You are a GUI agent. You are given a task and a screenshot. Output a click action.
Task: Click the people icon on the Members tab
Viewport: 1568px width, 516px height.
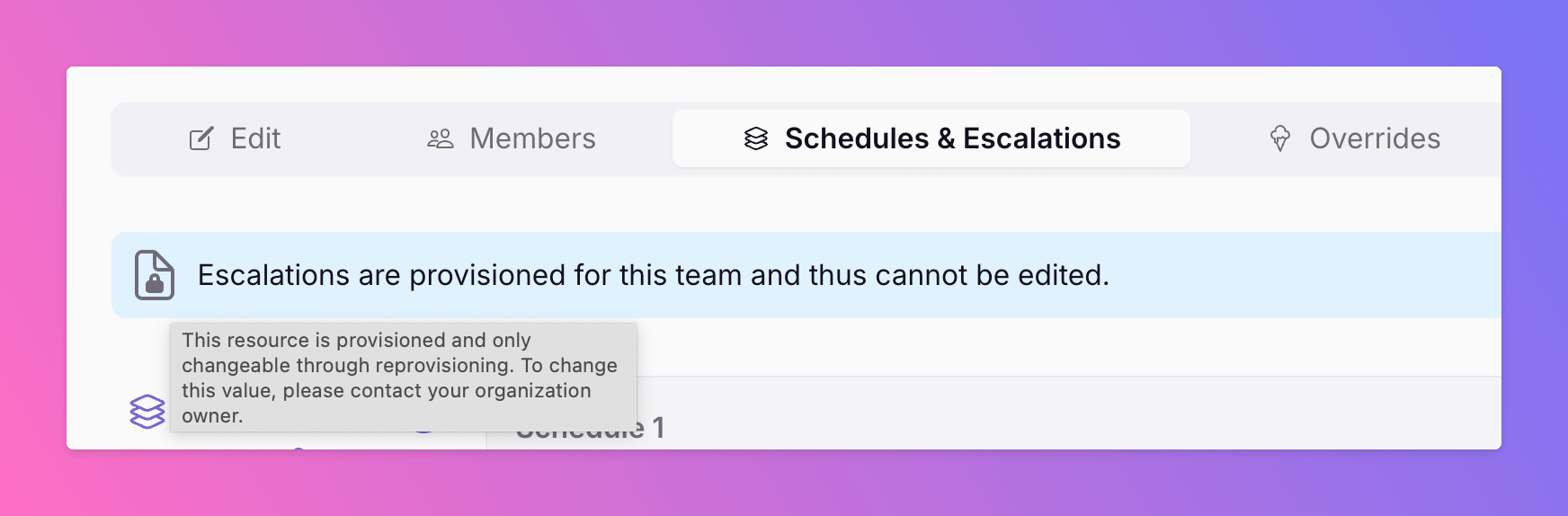coord(440,138)
